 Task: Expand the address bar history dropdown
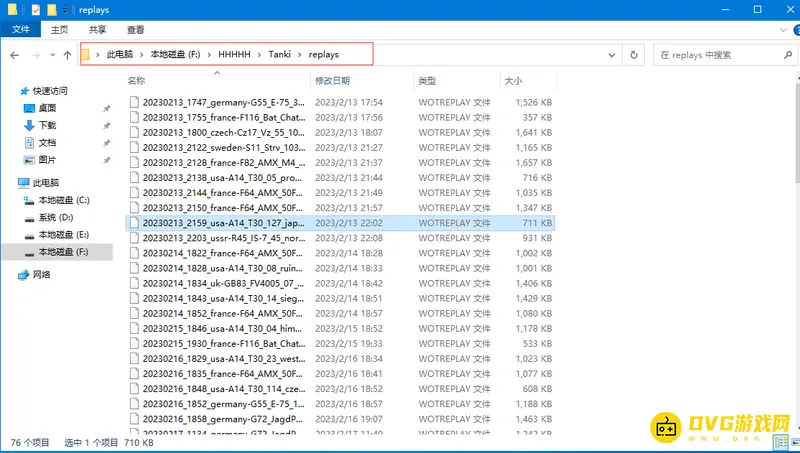pos(612,55)
